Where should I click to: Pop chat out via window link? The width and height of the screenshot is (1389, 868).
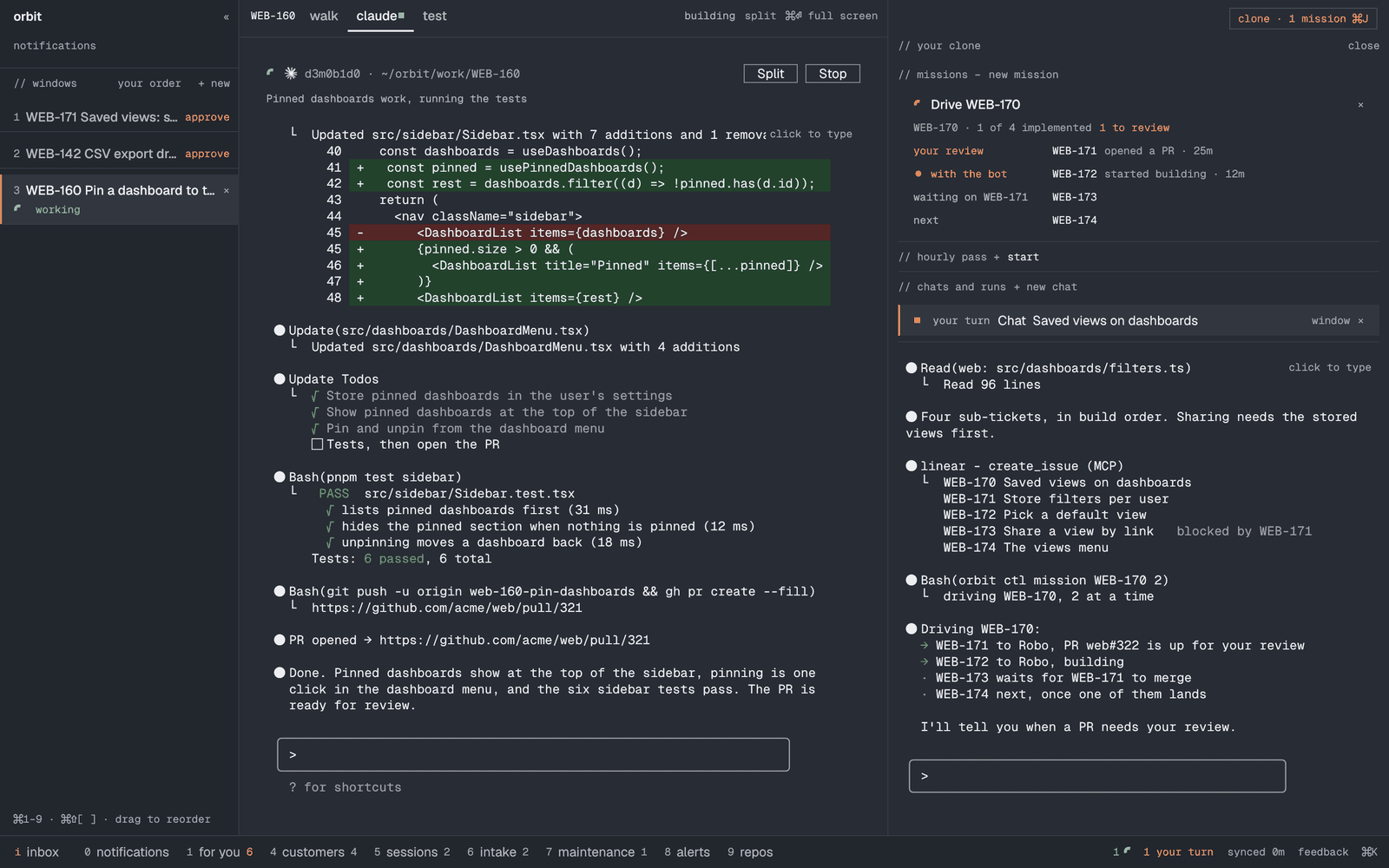[1330, 321]
